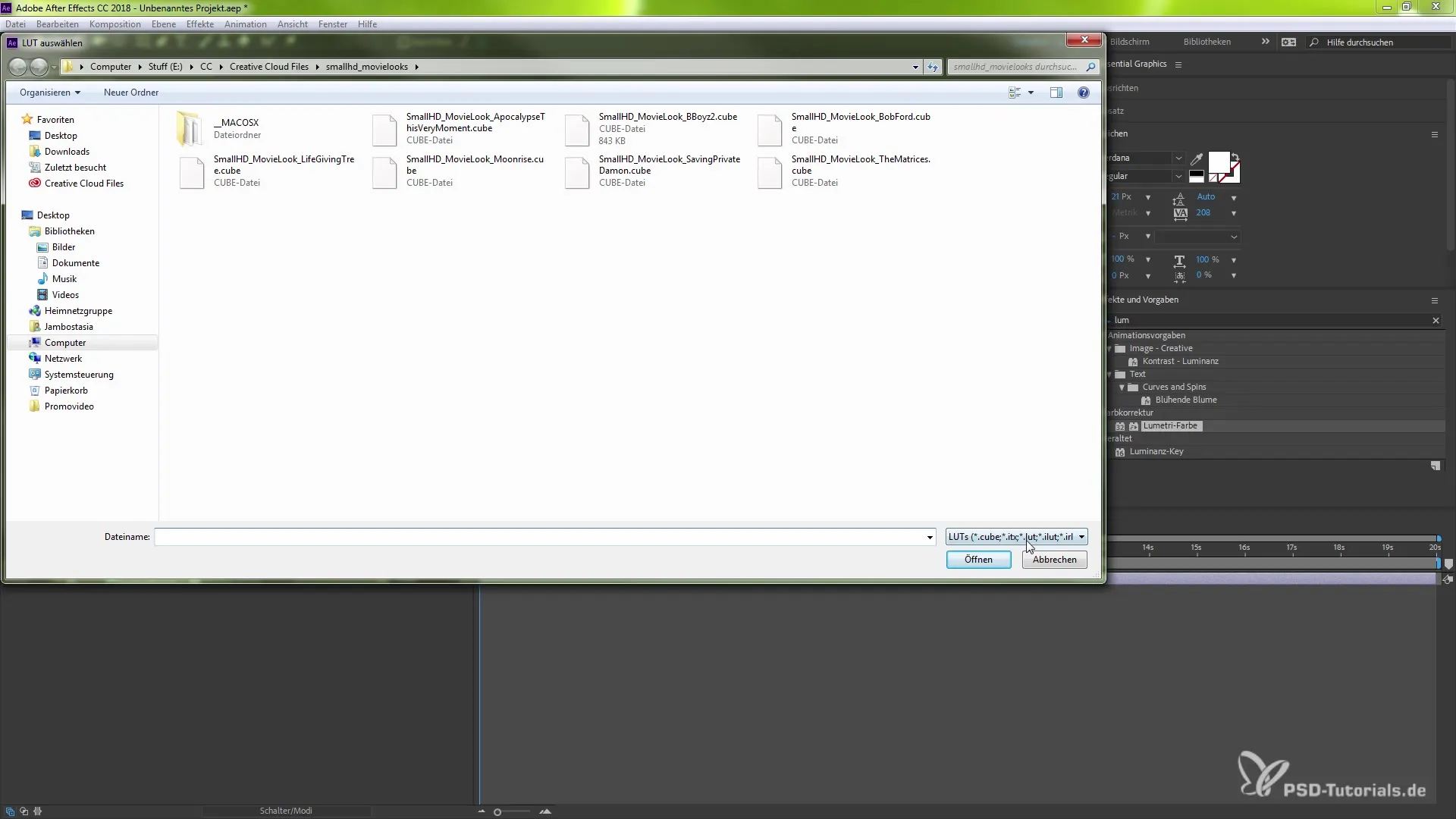Click Neuer Ordner
The height and width of the screenshot is (819, 1456).
pyautogui.click(x=131, y=93)
